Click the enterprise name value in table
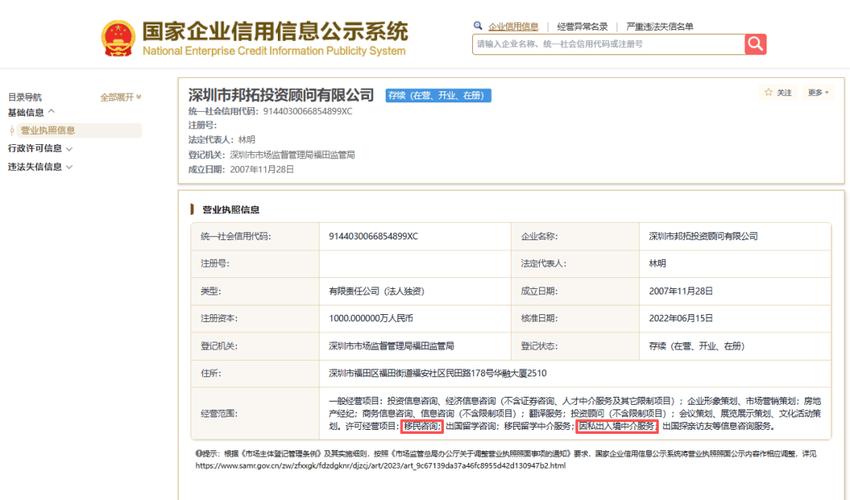The image size is (850, 500). pyautogui.click(x=703, y=236)
